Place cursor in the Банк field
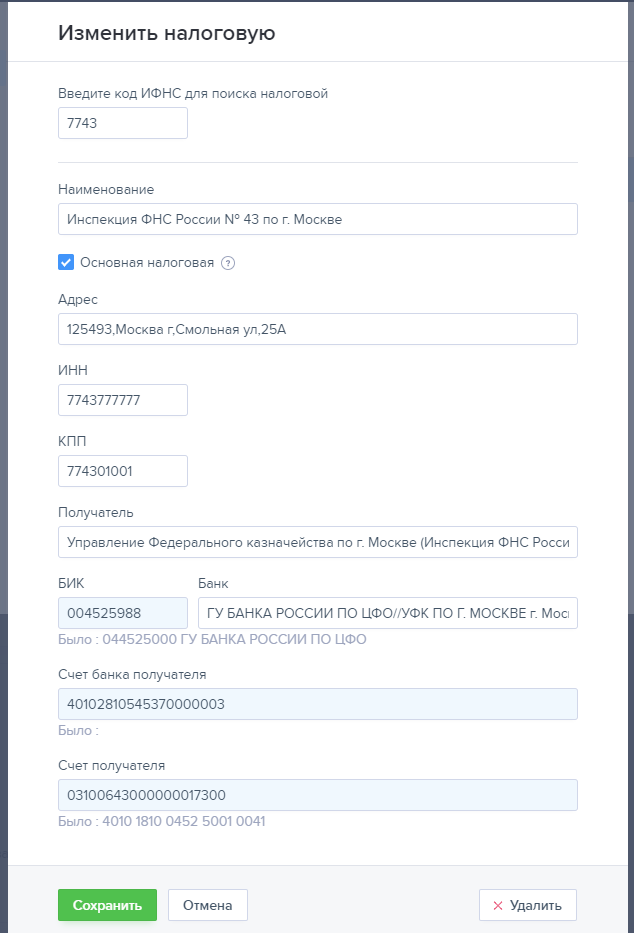The width and height of the screenshot is (634, 933). (387, 613)
